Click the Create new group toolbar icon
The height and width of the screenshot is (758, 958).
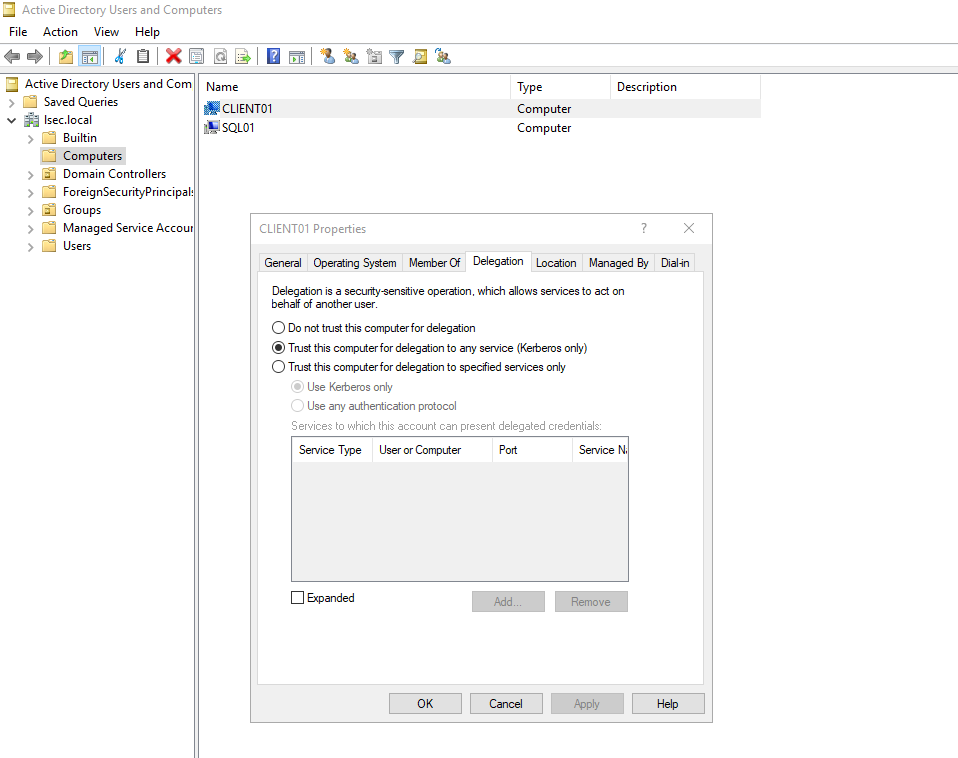tap(351, 56)
